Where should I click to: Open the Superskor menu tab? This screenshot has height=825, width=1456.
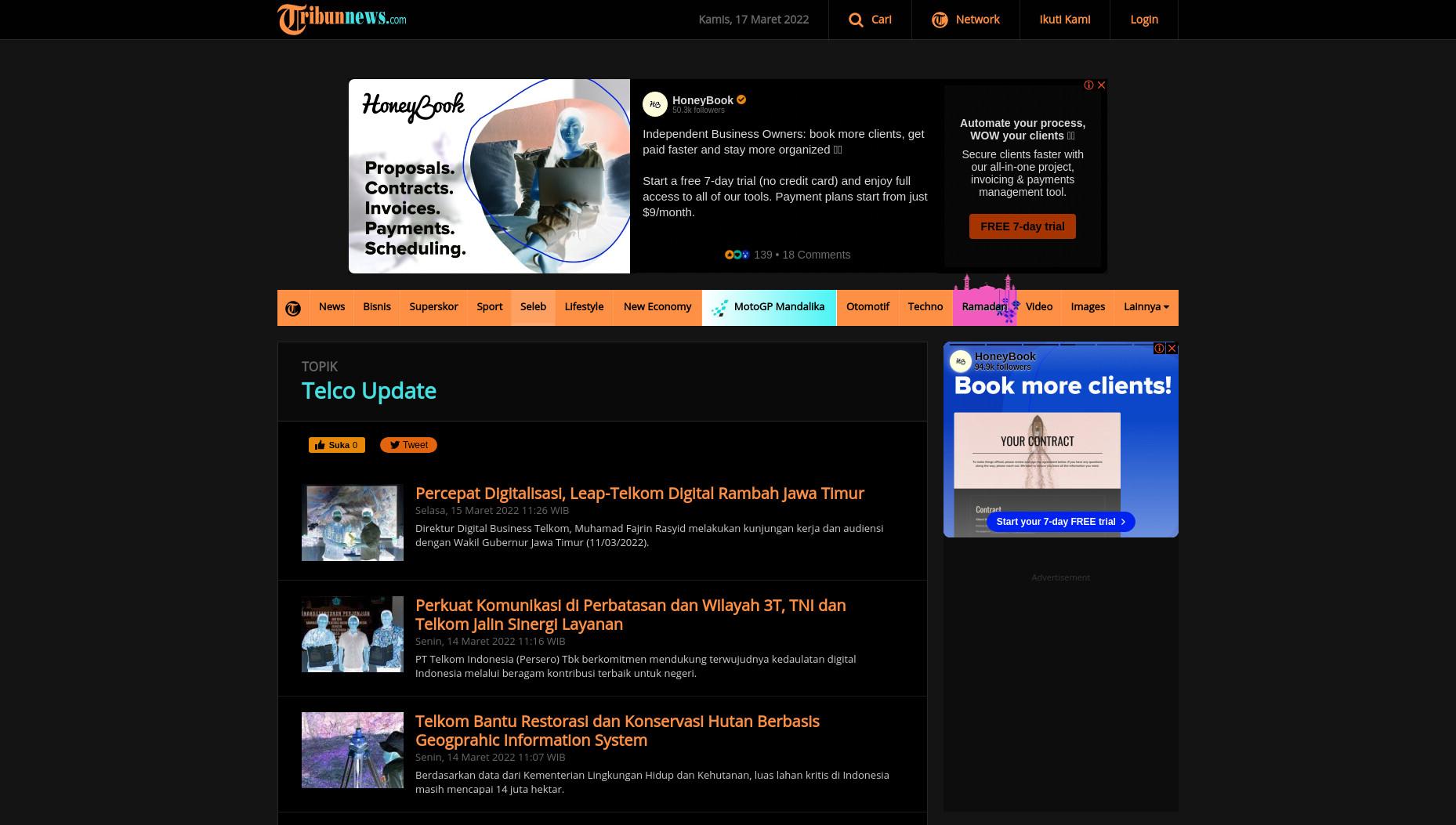pyautogui.click(x=433, y=306)
